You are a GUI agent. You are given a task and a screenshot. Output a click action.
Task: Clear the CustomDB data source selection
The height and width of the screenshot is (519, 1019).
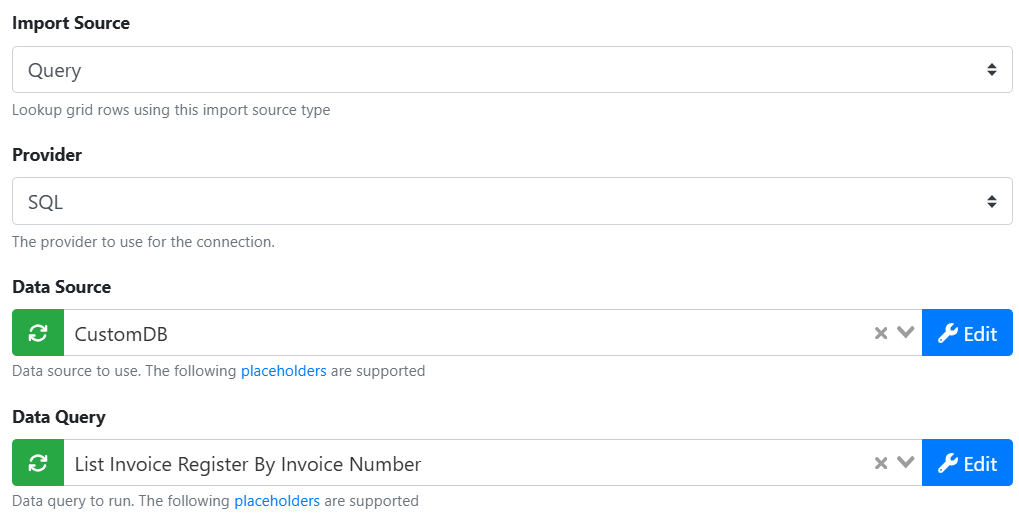[881, 333]
